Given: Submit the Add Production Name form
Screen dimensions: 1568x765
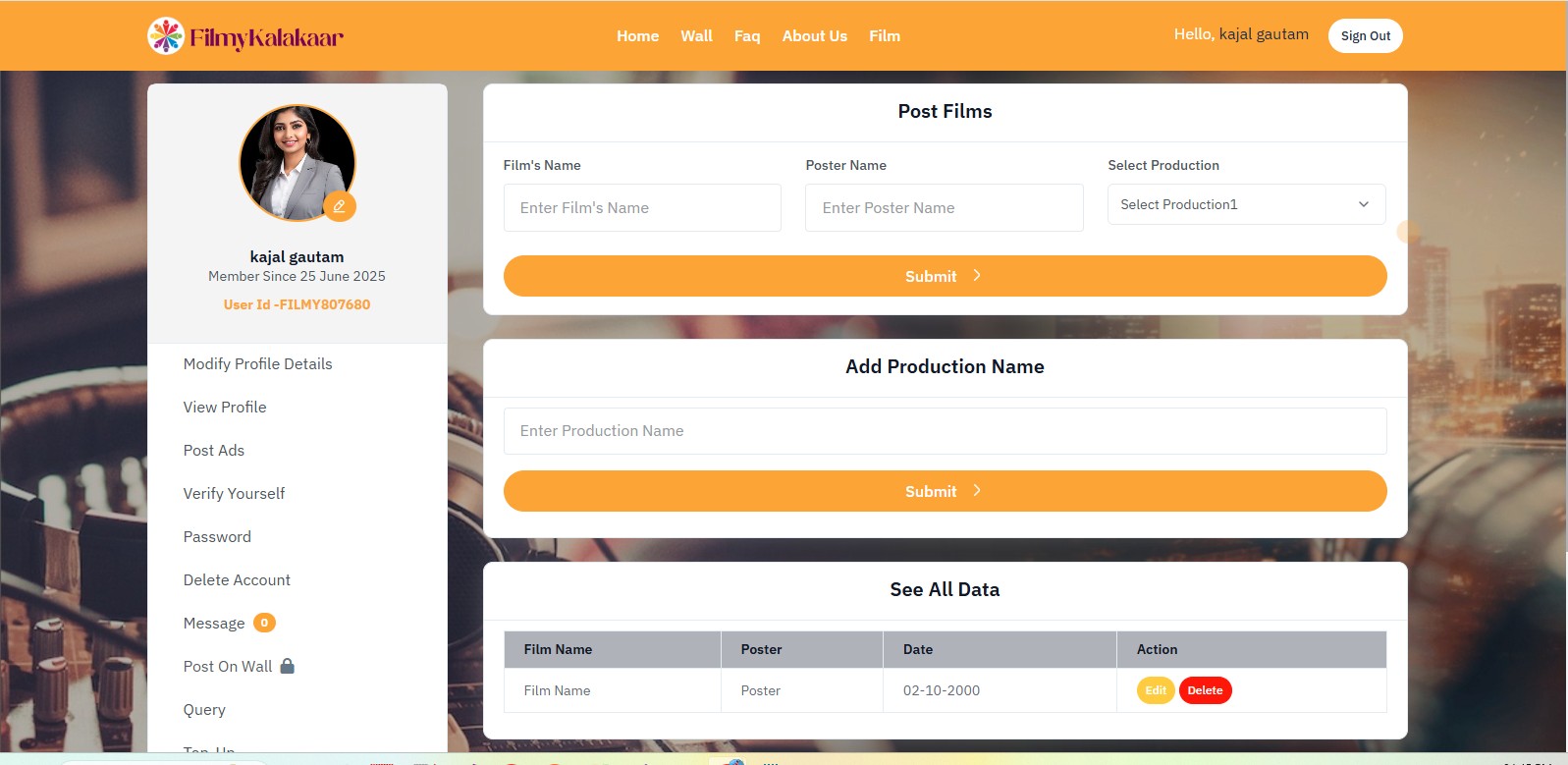Looking at the screenshot, I should coord(945,491).
